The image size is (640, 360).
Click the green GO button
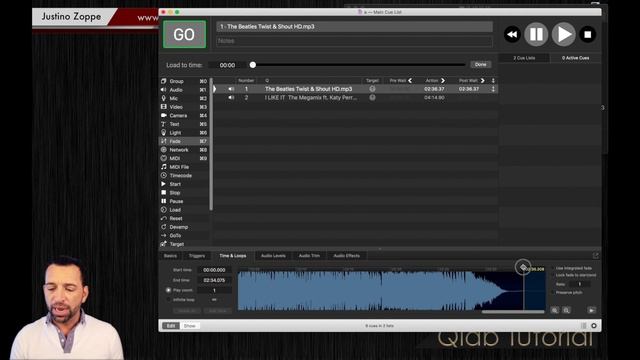[184, 34]
